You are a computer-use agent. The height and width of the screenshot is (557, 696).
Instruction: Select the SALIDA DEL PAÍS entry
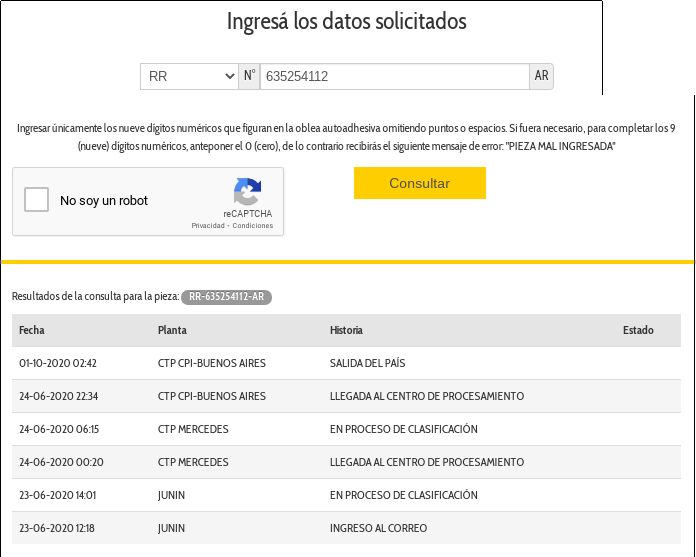click(x=368, y=363)
